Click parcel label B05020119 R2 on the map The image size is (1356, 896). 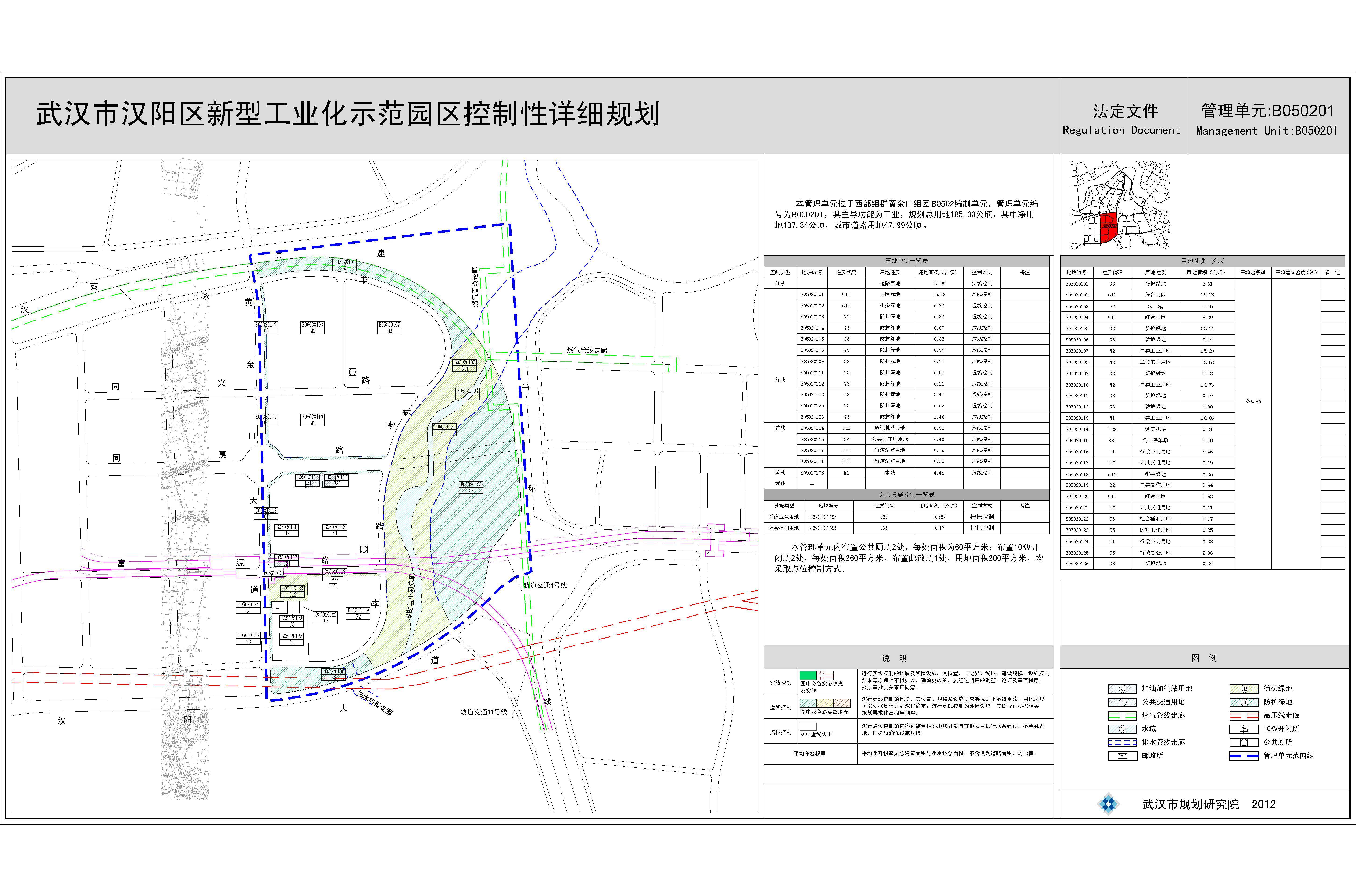(x=358, y=614)
